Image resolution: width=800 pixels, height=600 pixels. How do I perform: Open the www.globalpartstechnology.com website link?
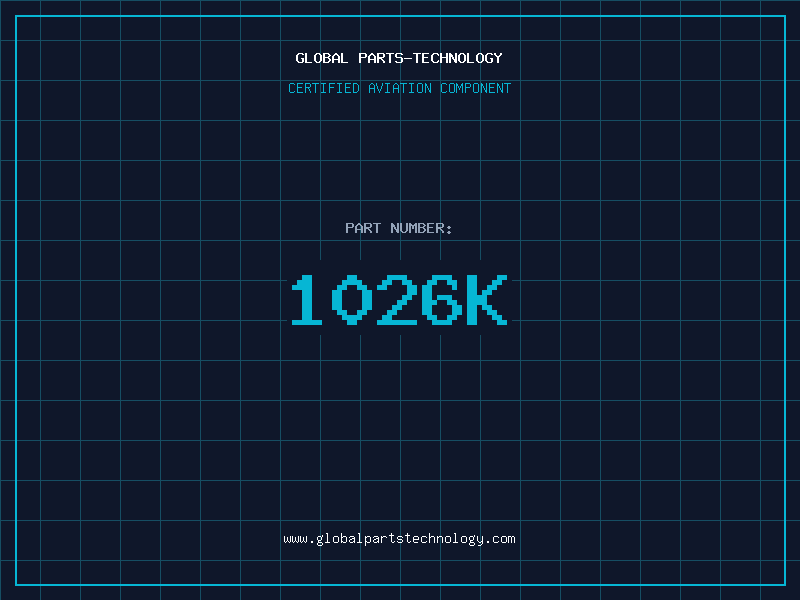[x=399, y=539]
